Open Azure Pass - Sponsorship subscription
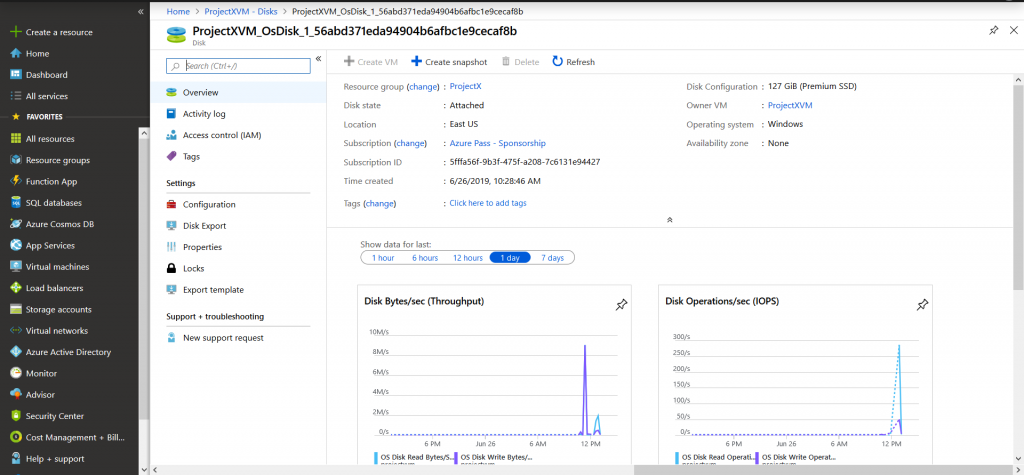1024x475 pixels. tap(498, 143)
